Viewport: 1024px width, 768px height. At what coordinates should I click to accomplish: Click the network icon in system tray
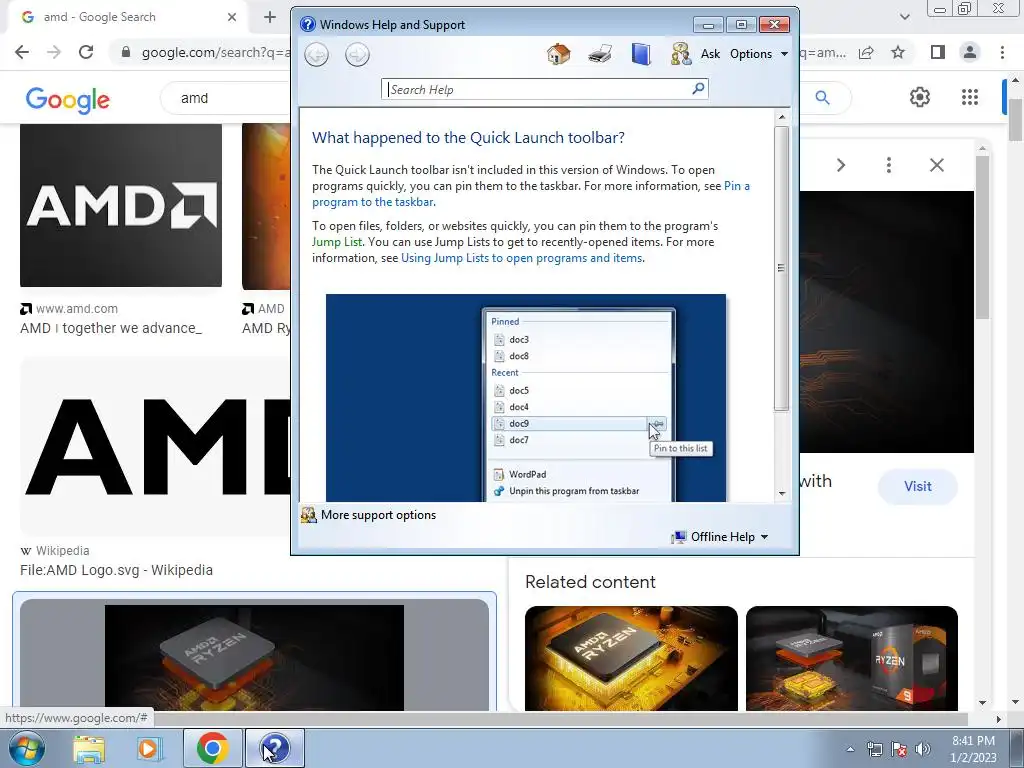pyautogui.click(x=874, y=749)
